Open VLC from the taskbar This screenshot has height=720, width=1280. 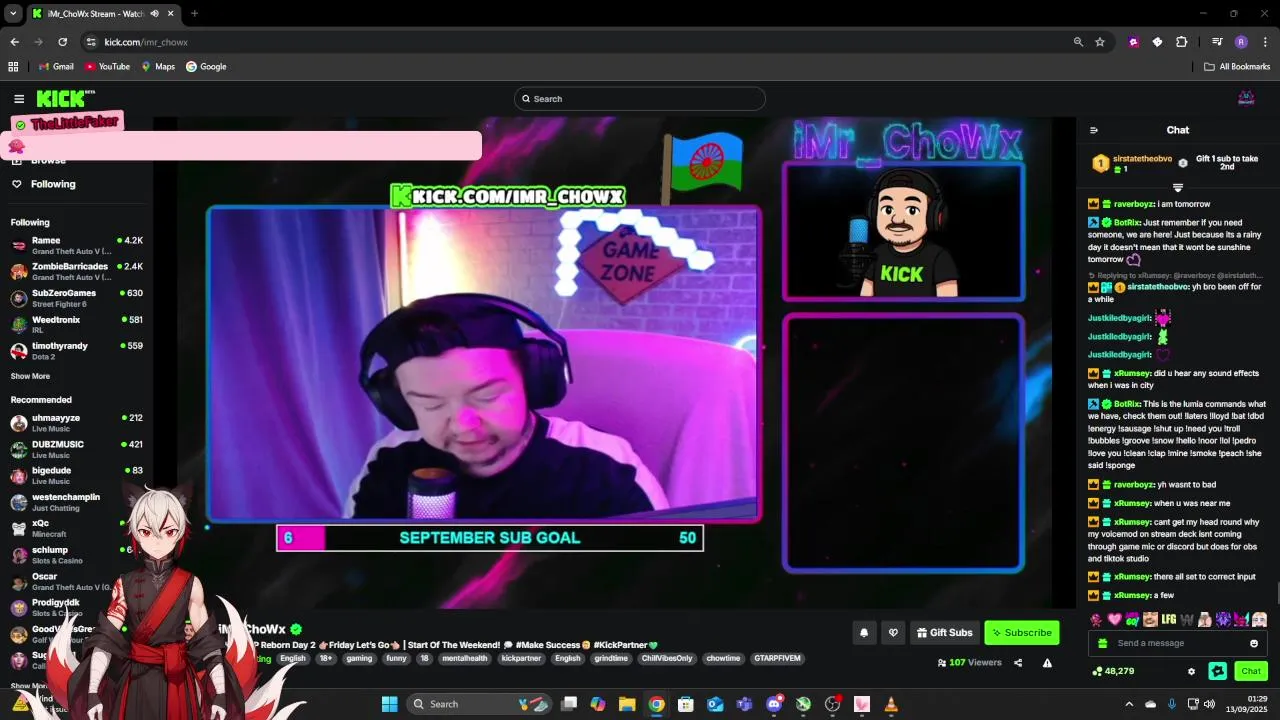point(890,704)
